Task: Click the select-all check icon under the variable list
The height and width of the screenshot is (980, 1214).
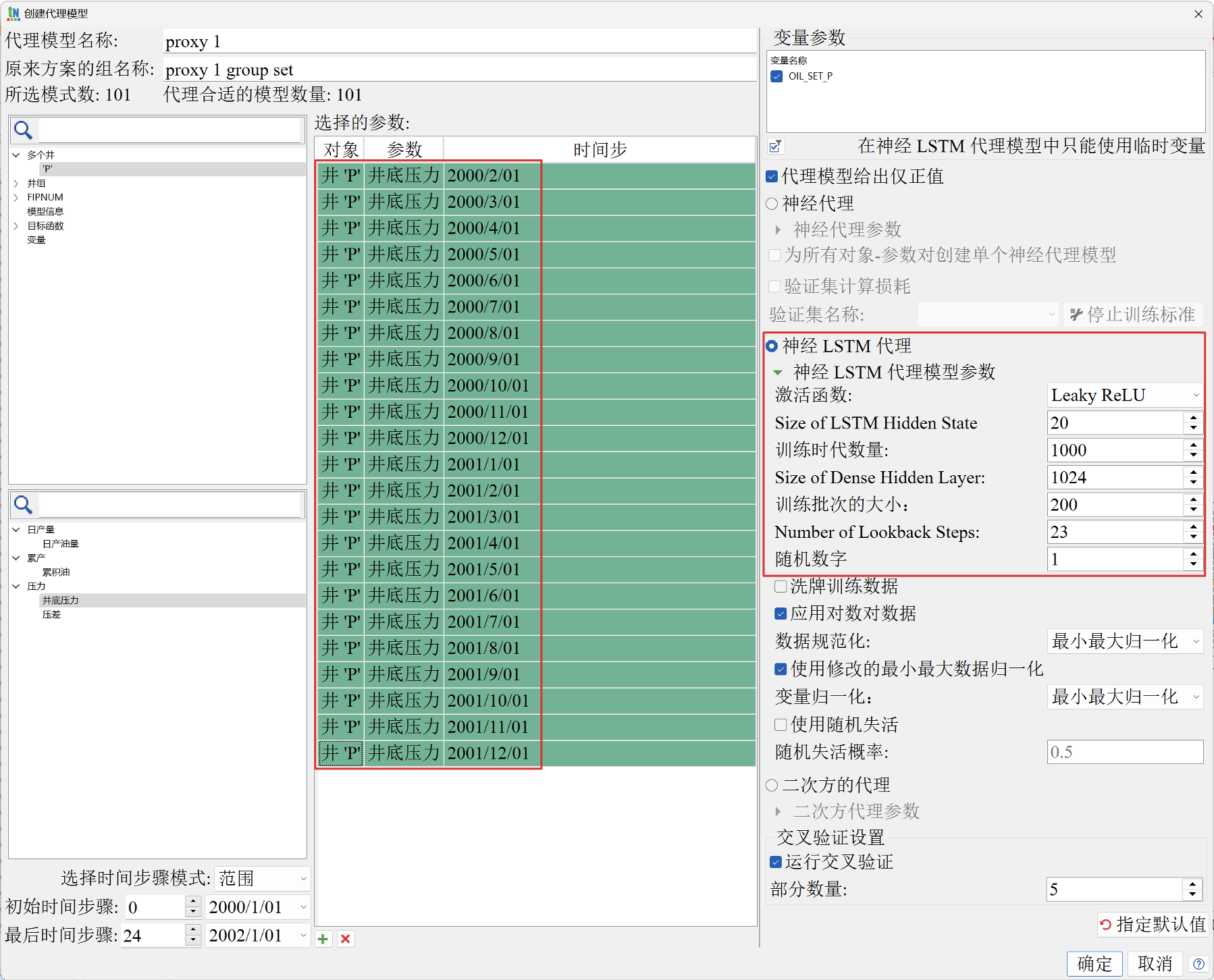Action: (x=775, y=146)
